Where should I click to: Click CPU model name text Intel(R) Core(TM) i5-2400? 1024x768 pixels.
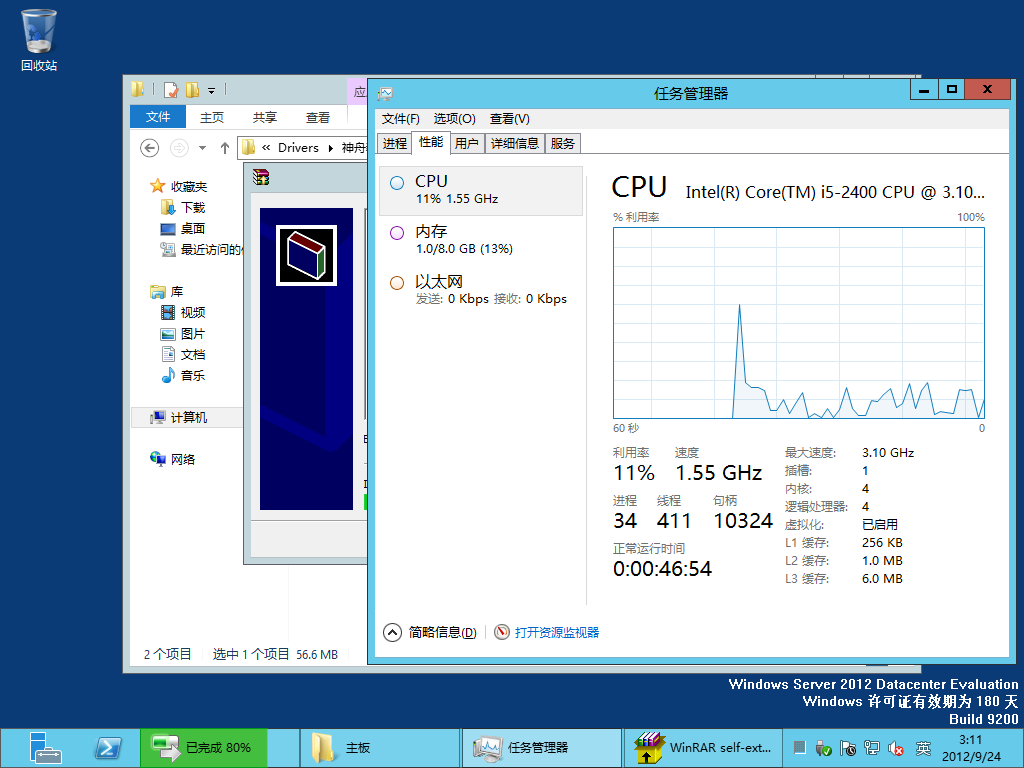click(x=835, y=192)
